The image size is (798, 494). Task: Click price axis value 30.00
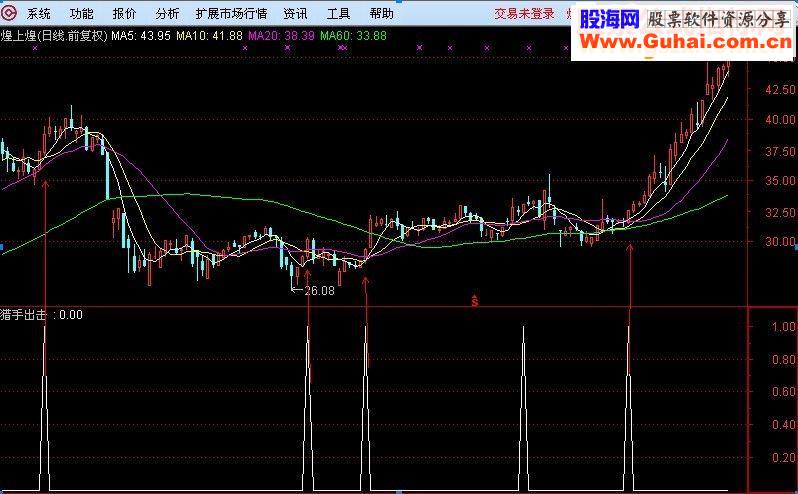780,242
